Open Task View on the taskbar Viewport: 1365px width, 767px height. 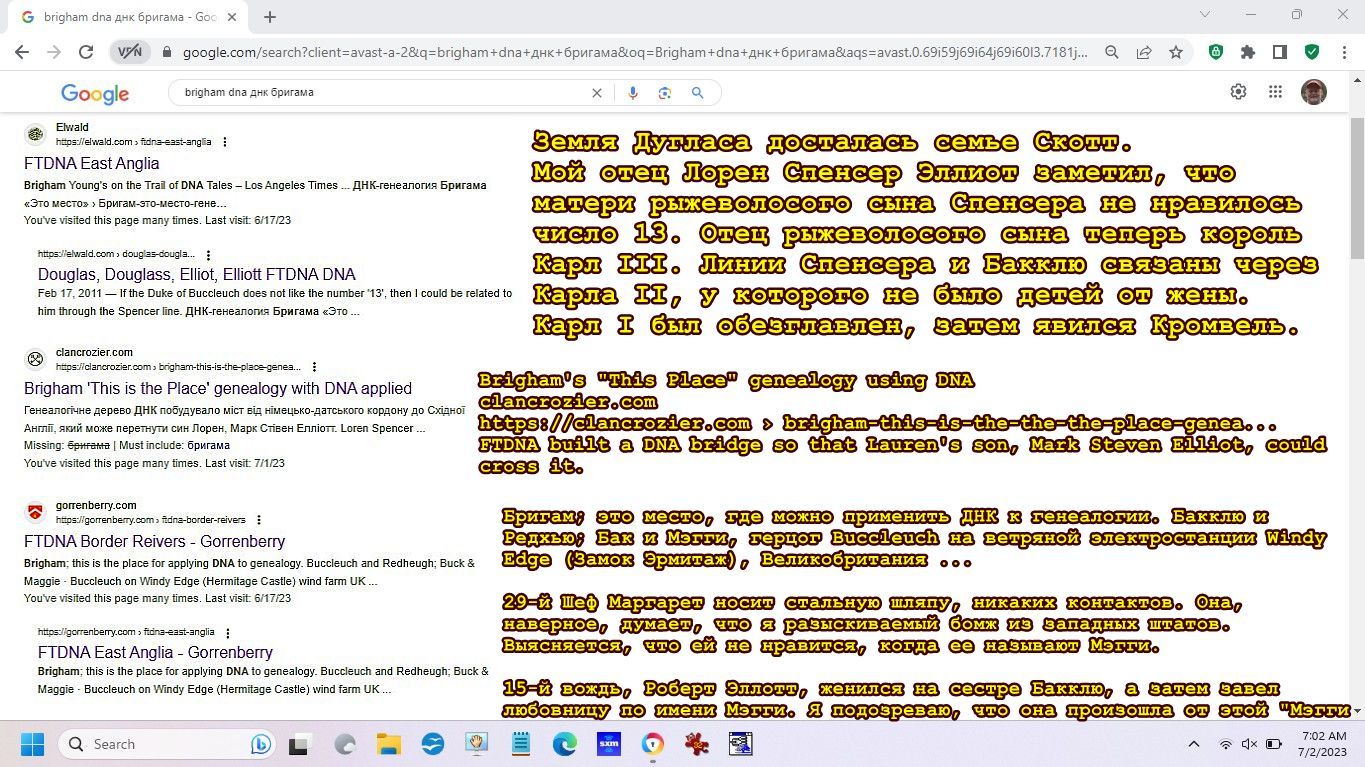(x=298, y=744)
